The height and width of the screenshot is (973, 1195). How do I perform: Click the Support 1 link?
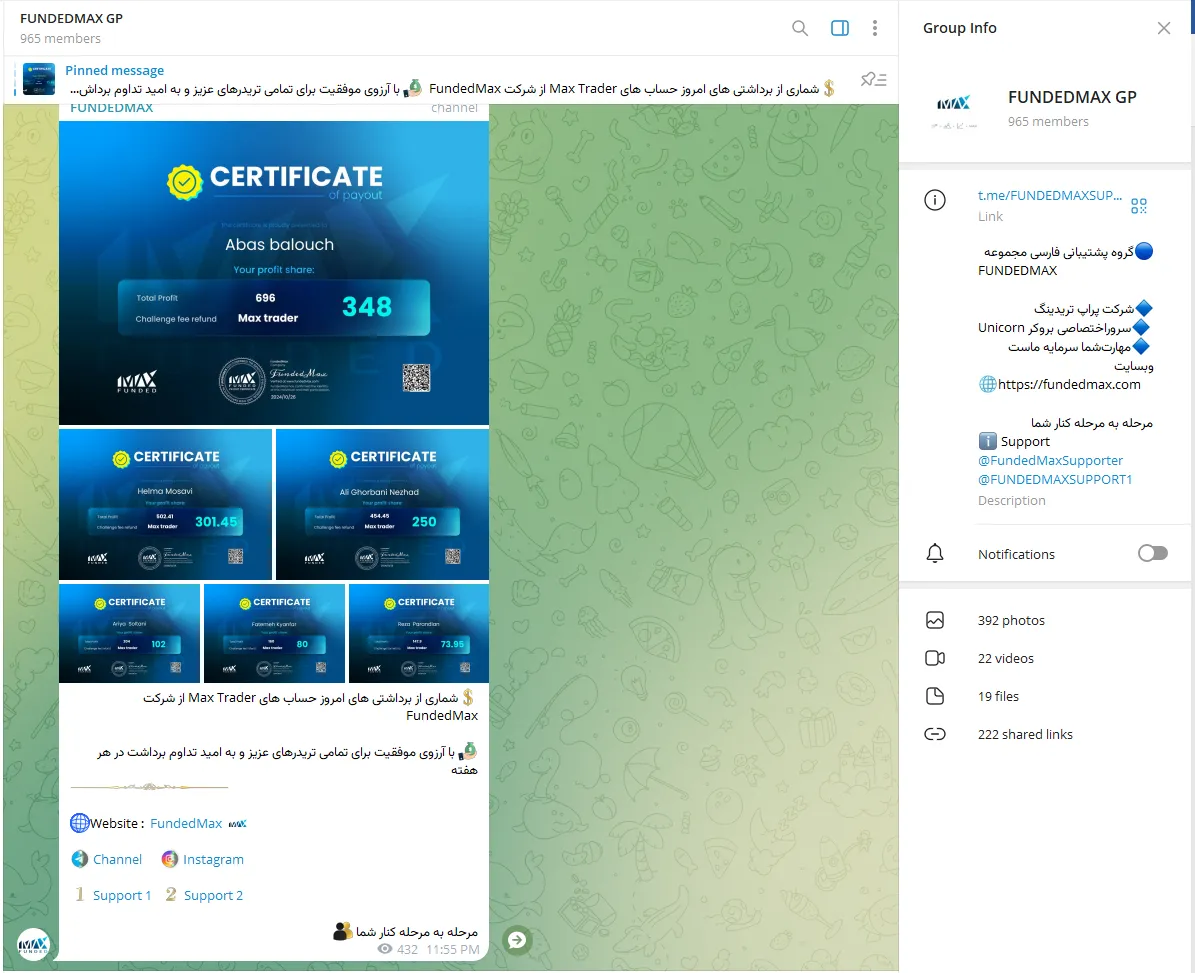tap(121, 895)
